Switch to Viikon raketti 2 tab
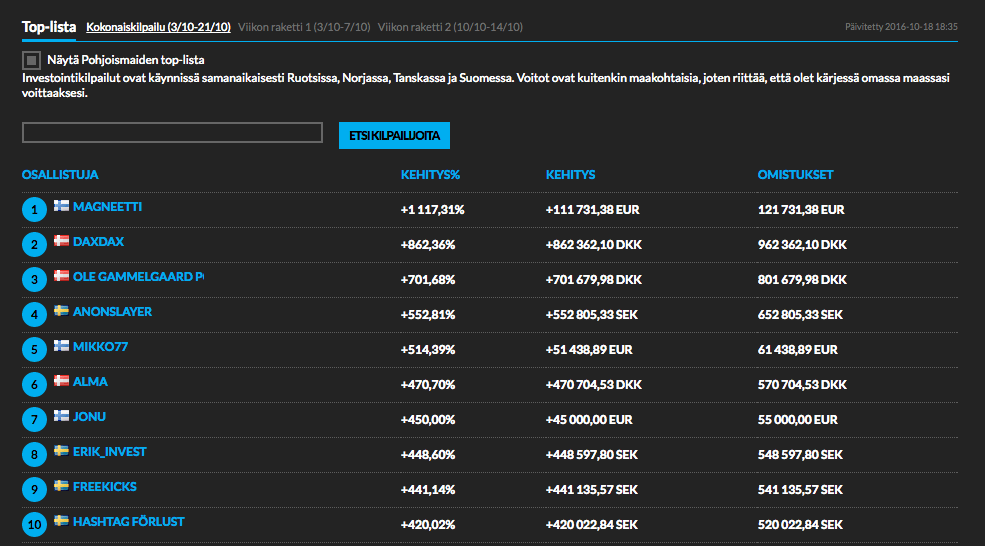Viewport: 985px width, 546px height. [x=450, y=27]
